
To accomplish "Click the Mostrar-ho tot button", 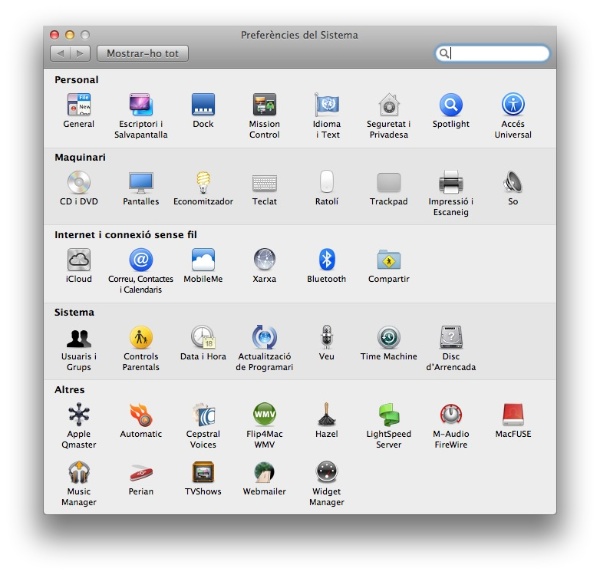I will [143, 53].
